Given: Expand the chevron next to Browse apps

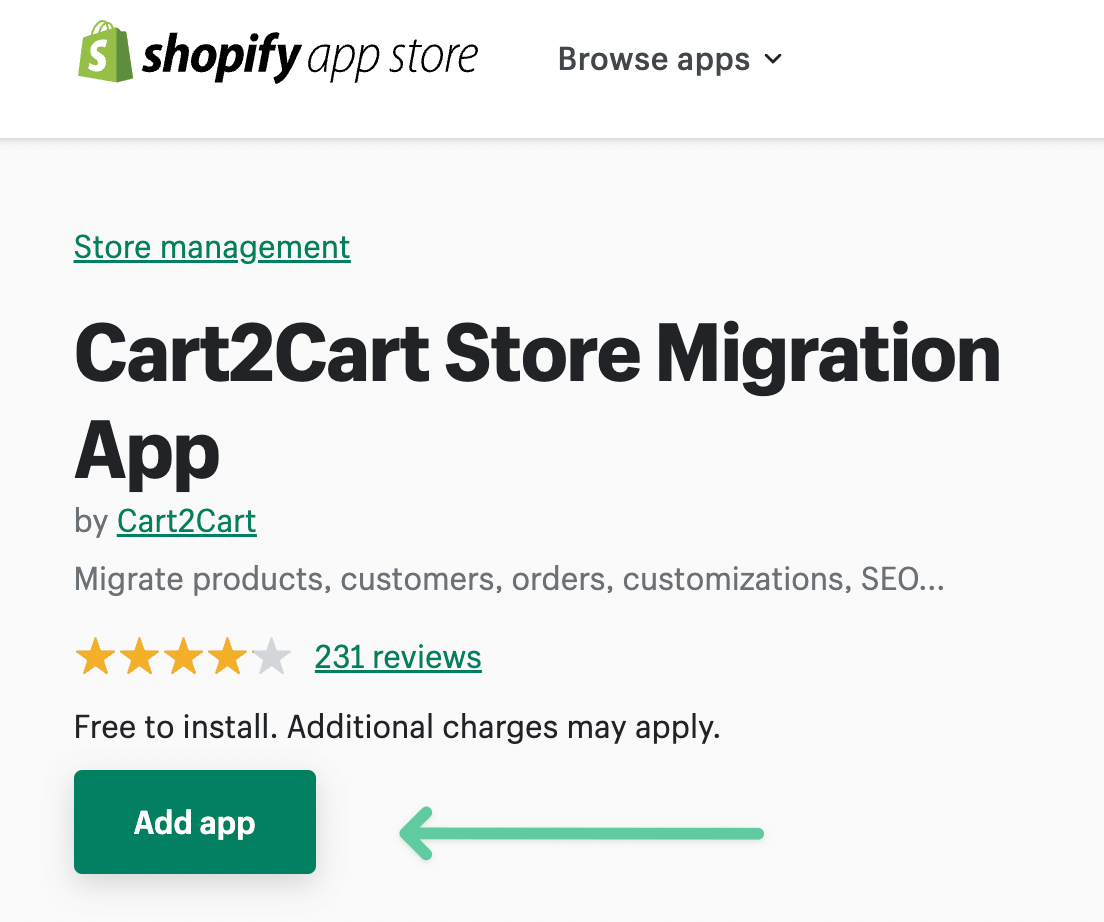Looking at the screenshot, I should tap(772, 60).
